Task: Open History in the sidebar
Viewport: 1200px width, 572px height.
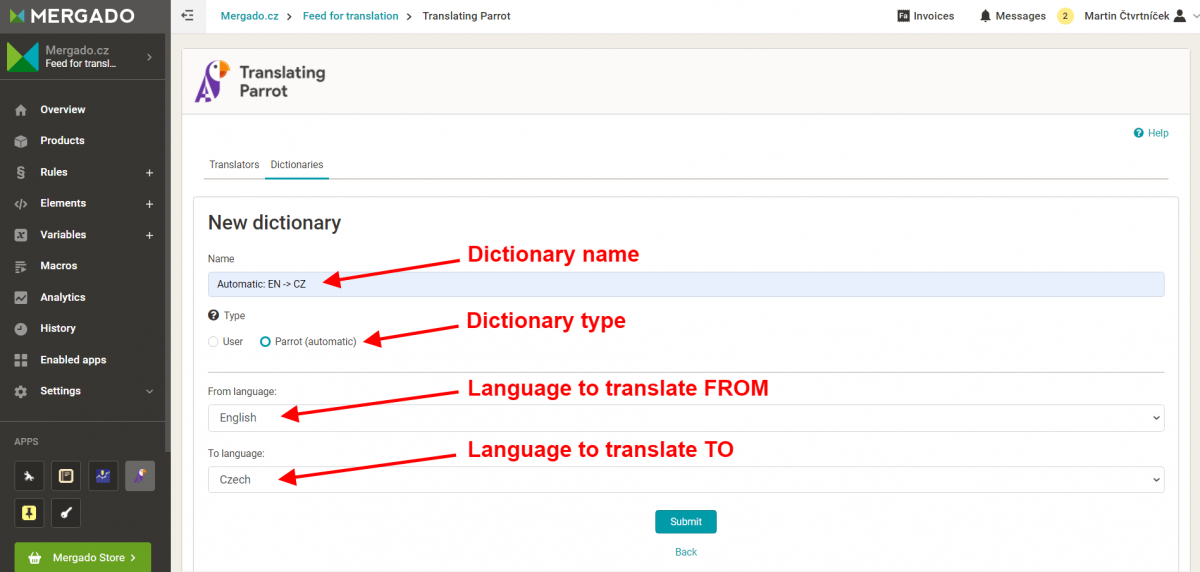Action: (58, 328)
